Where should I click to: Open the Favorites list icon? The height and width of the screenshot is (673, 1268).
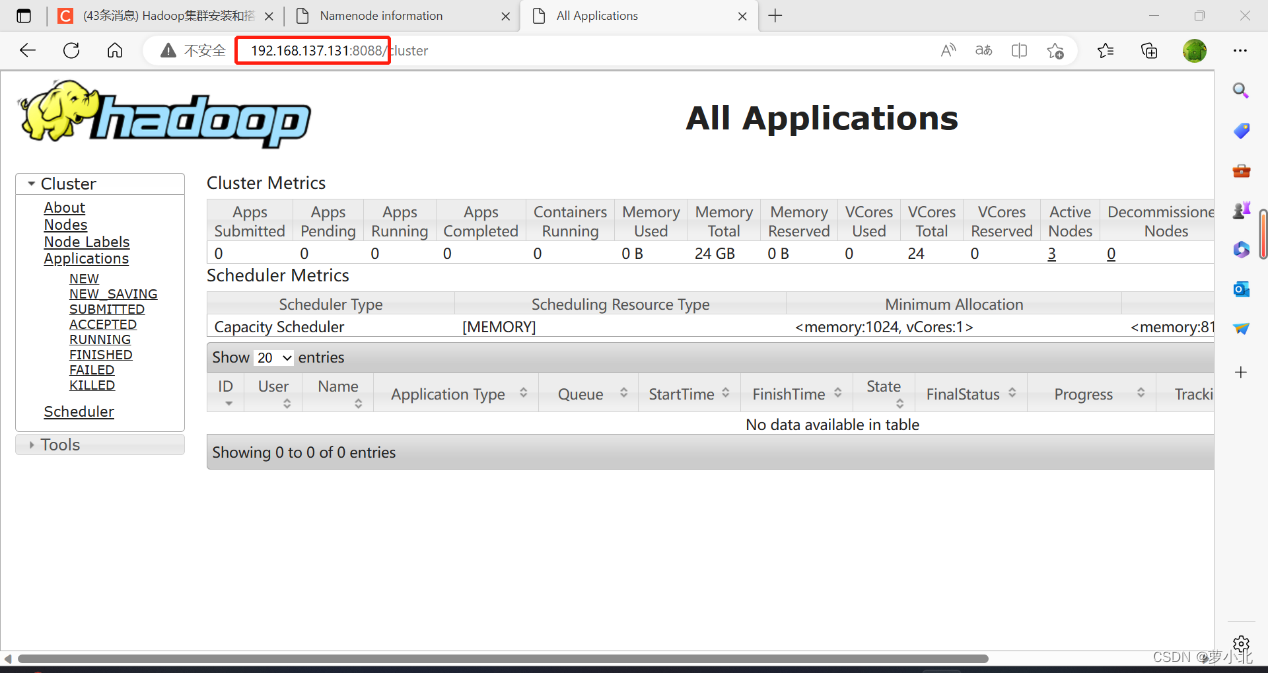click(x=1105, y=50)
